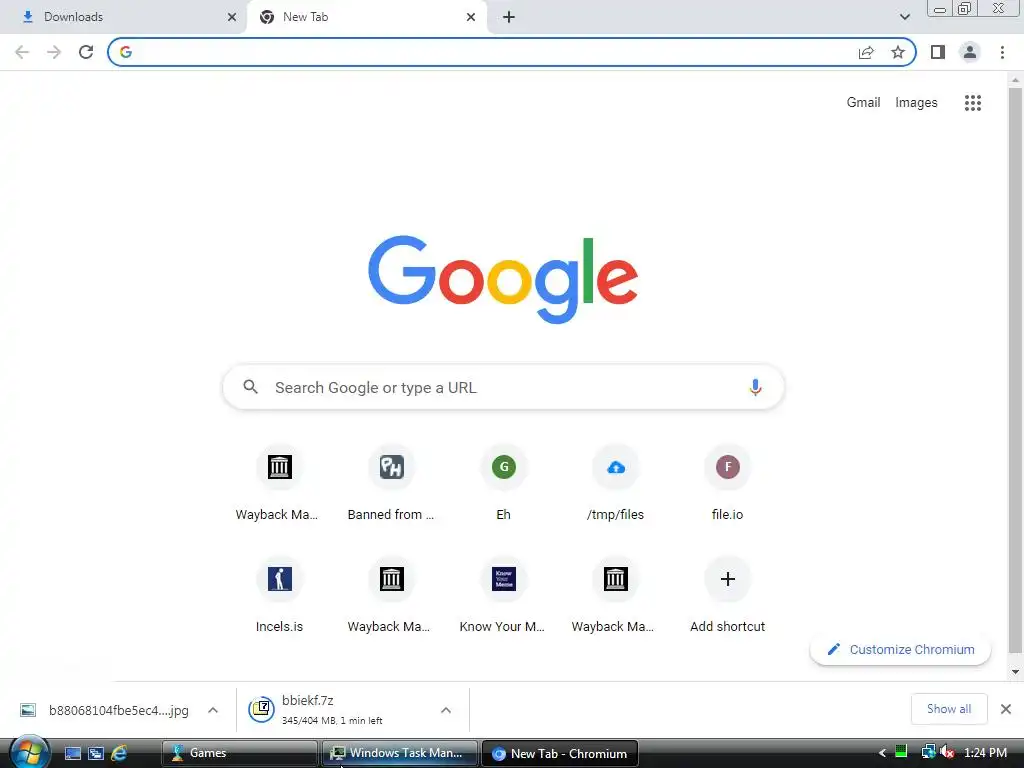This screenshot has width=1024, height=768.
Task: Start voice search with microphone icon
Action: 755,387
